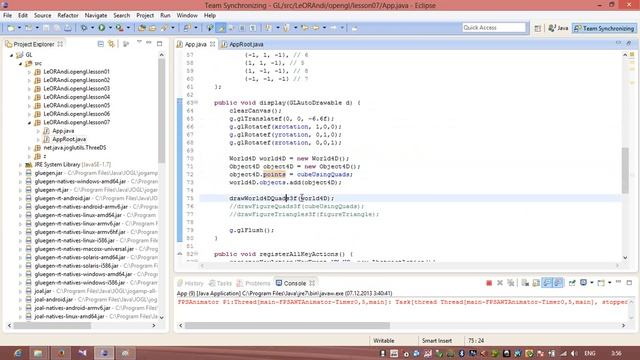Switch to Eclipse in the taskbar
Viewport: 640px width, 360px height.
click(x=104, y=353)
